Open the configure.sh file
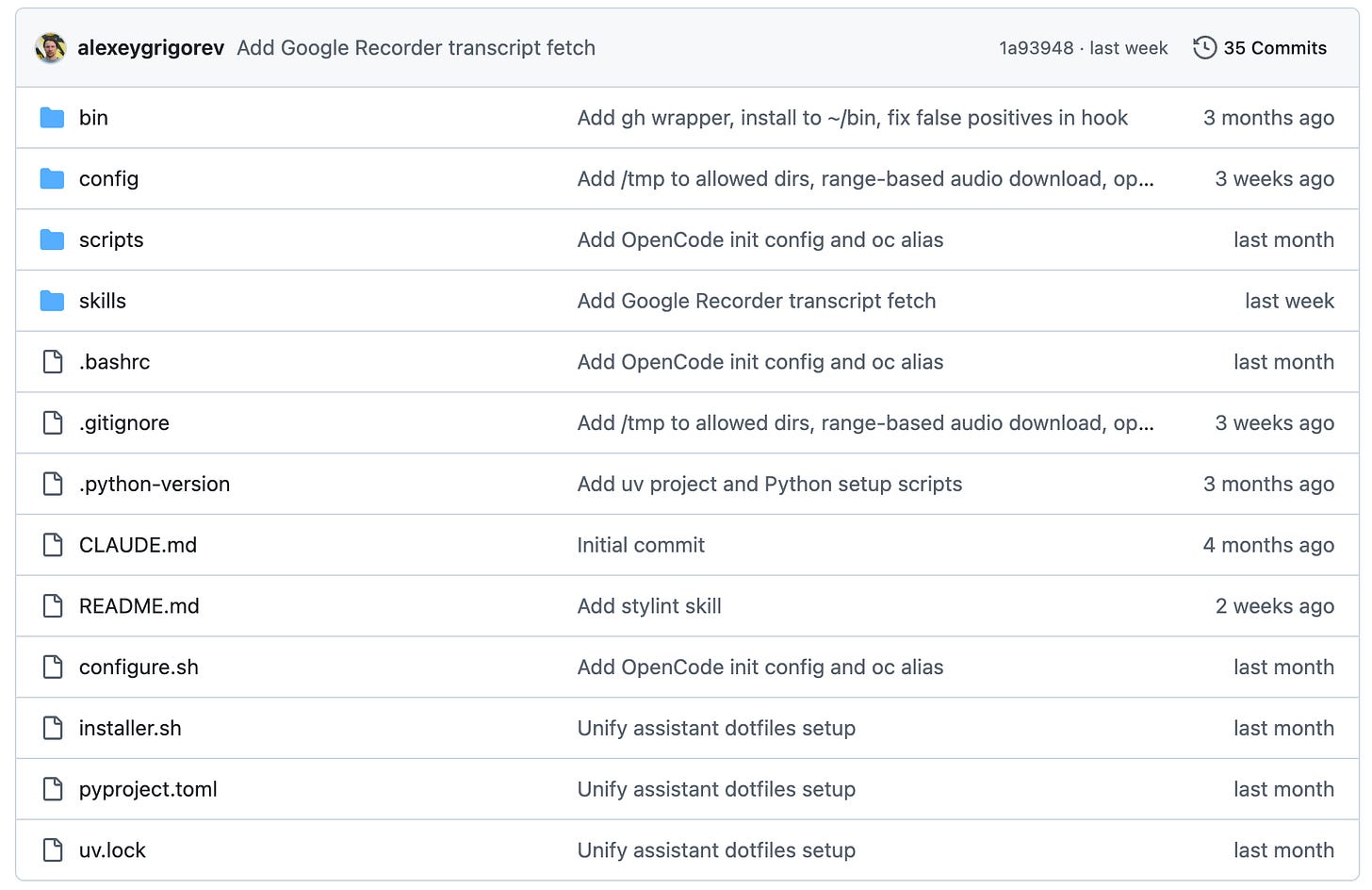The width and height of the screenshot is (1372, 890). (139, 667)
